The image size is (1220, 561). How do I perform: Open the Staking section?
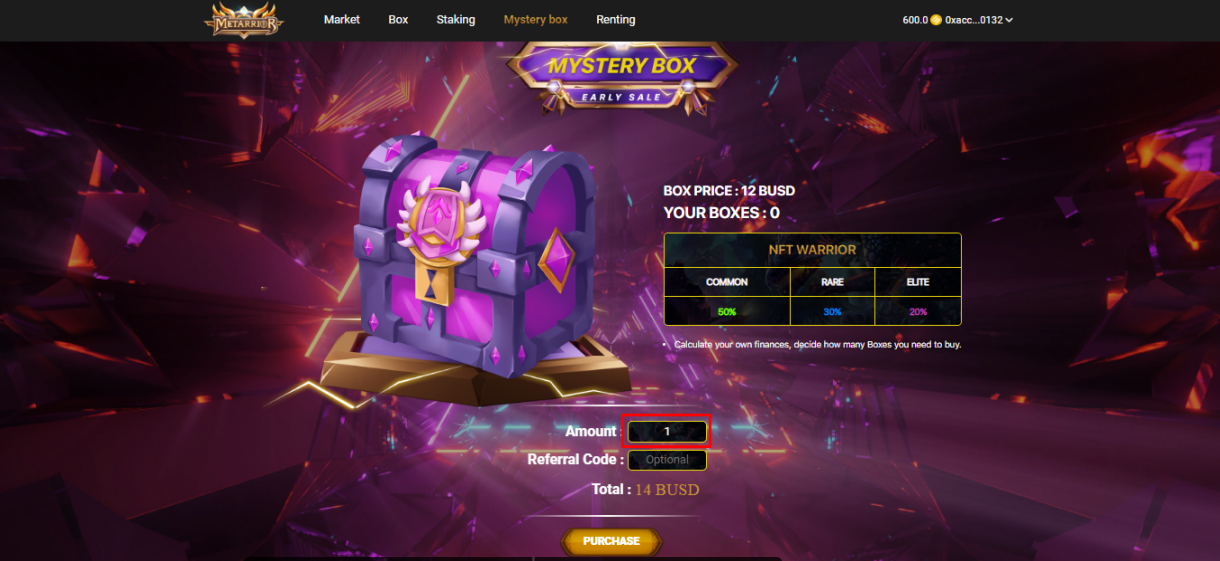456,20
